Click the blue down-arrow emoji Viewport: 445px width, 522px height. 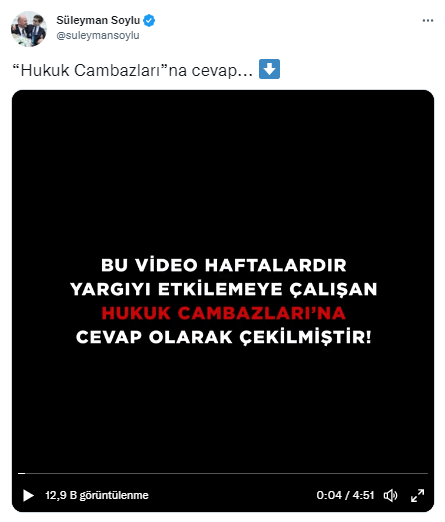(269, 69)
